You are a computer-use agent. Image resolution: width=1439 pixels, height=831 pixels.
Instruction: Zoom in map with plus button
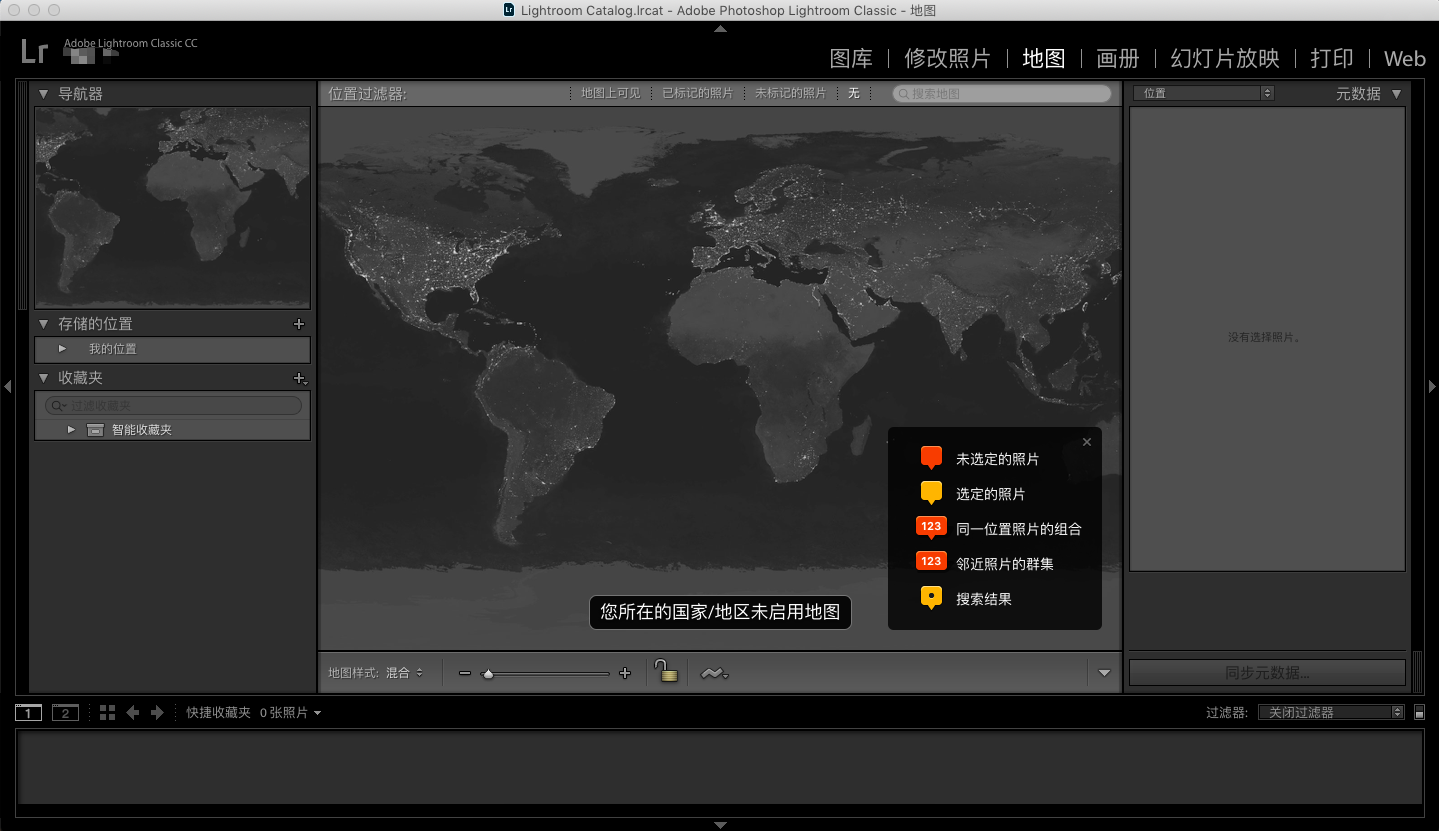click(x=625, y=673)
